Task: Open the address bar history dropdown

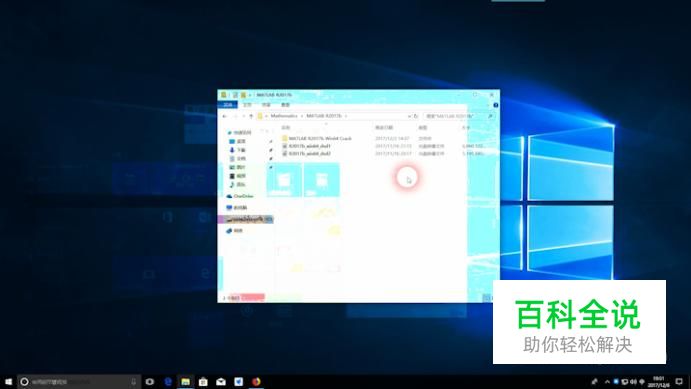Action: 409,116
